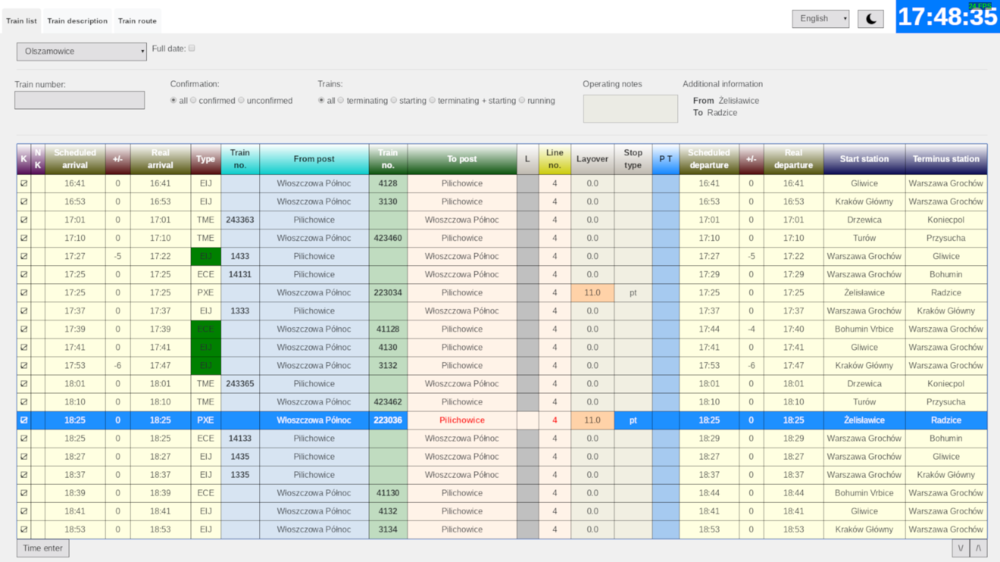
Task: Click orange 11.0 layover of train 223034
Action: pyautogui.click(x=592, y=293)
